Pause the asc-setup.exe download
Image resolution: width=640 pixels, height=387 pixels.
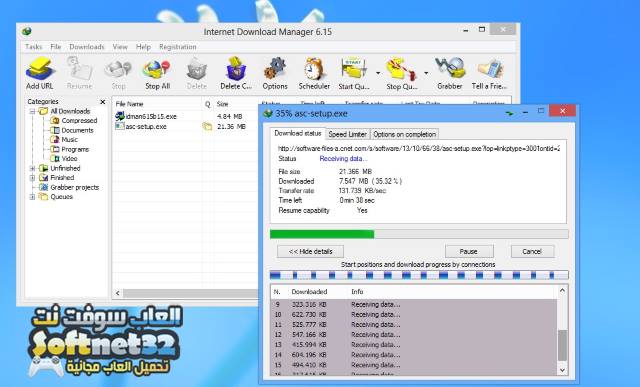(x=469, y=251)
